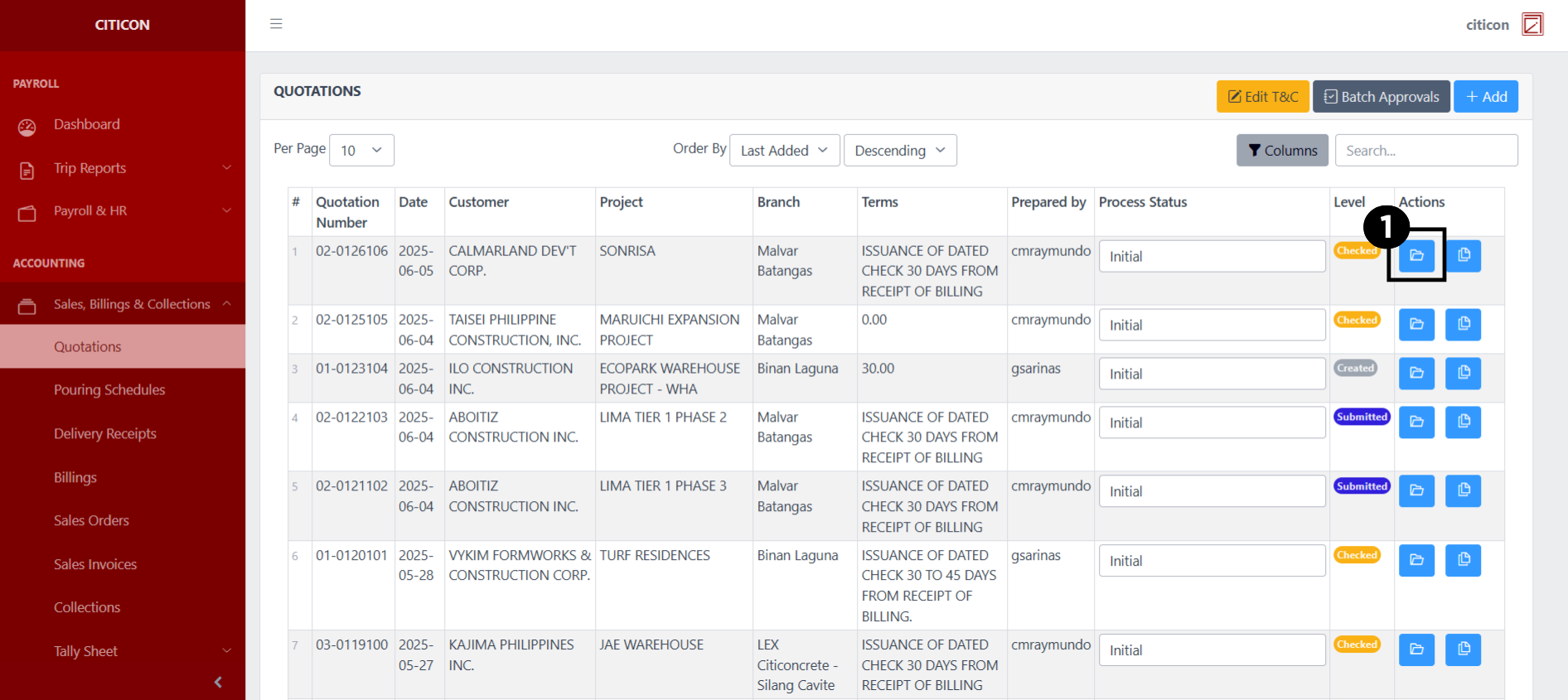Click copy icon for quotation 02-0126106
The width and height of the screenshot is (1568, 700).
pyautogui.click(x=1463, y=255)
